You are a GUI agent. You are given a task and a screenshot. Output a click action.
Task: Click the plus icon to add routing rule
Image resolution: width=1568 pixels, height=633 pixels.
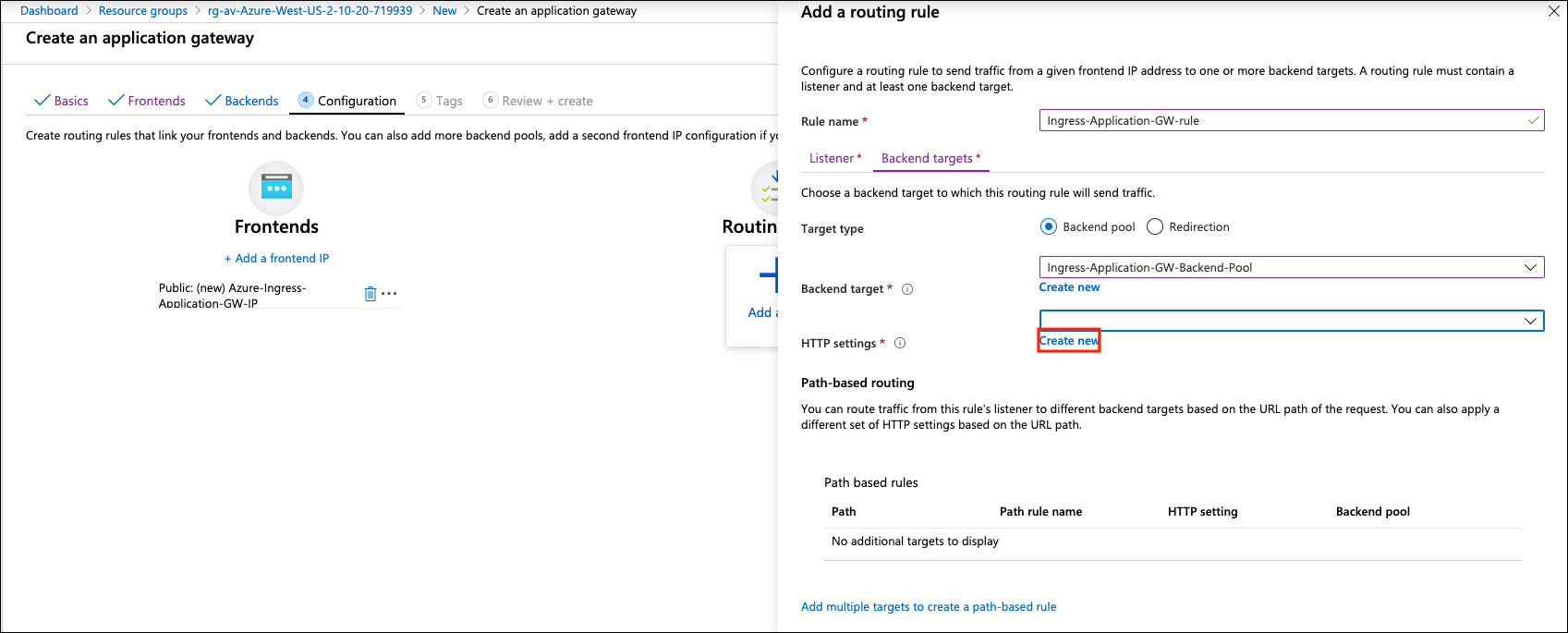(x=768, y=276)
